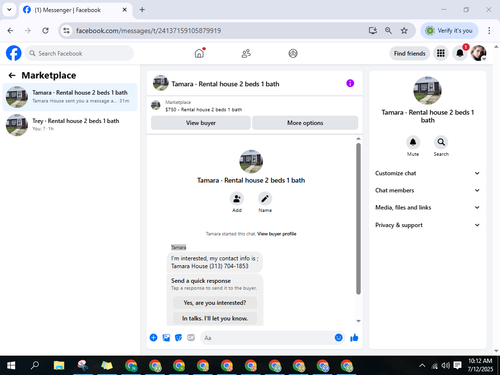Open the taskbar clock and date

[x=480, y=365]
